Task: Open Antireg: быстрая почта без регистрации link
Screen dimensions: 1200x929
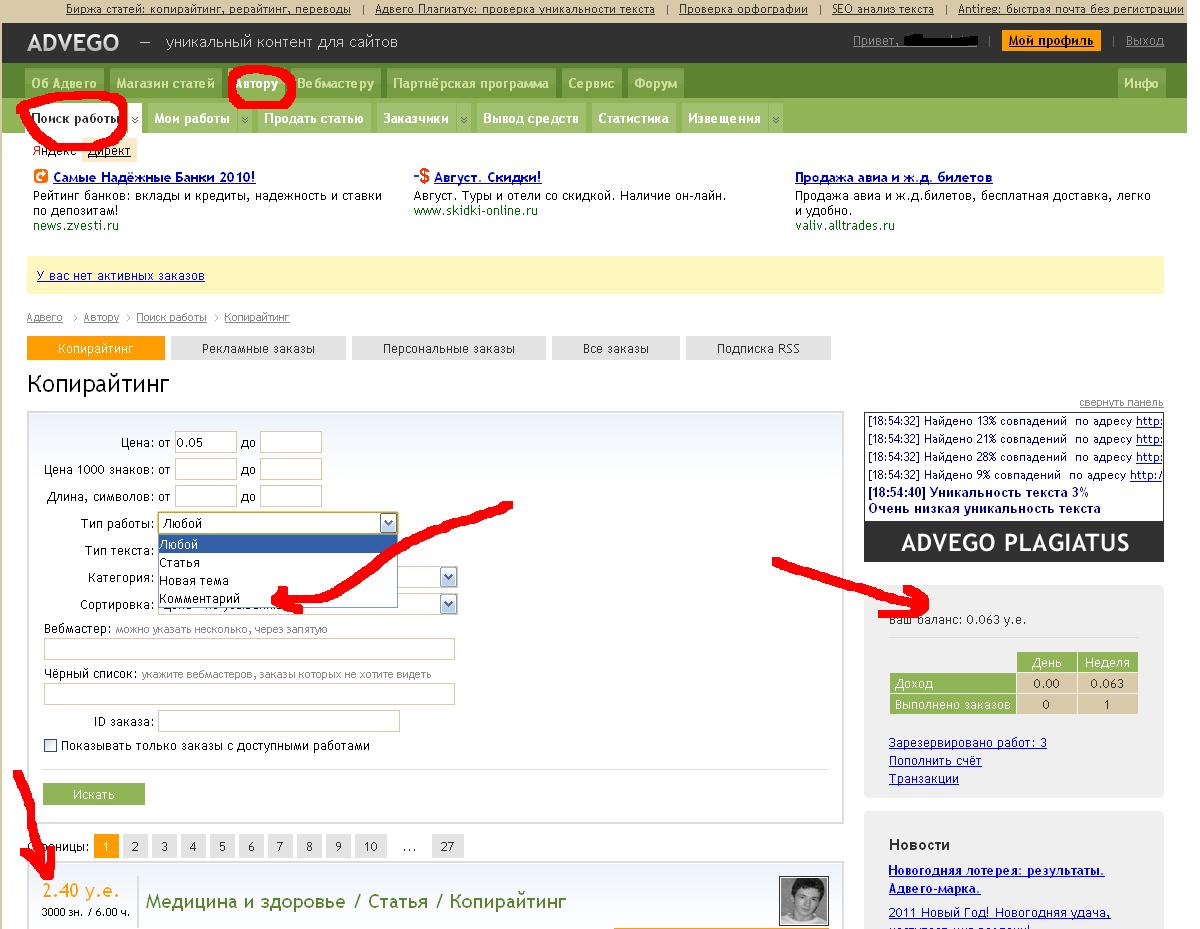Action: pos(1070,9)
